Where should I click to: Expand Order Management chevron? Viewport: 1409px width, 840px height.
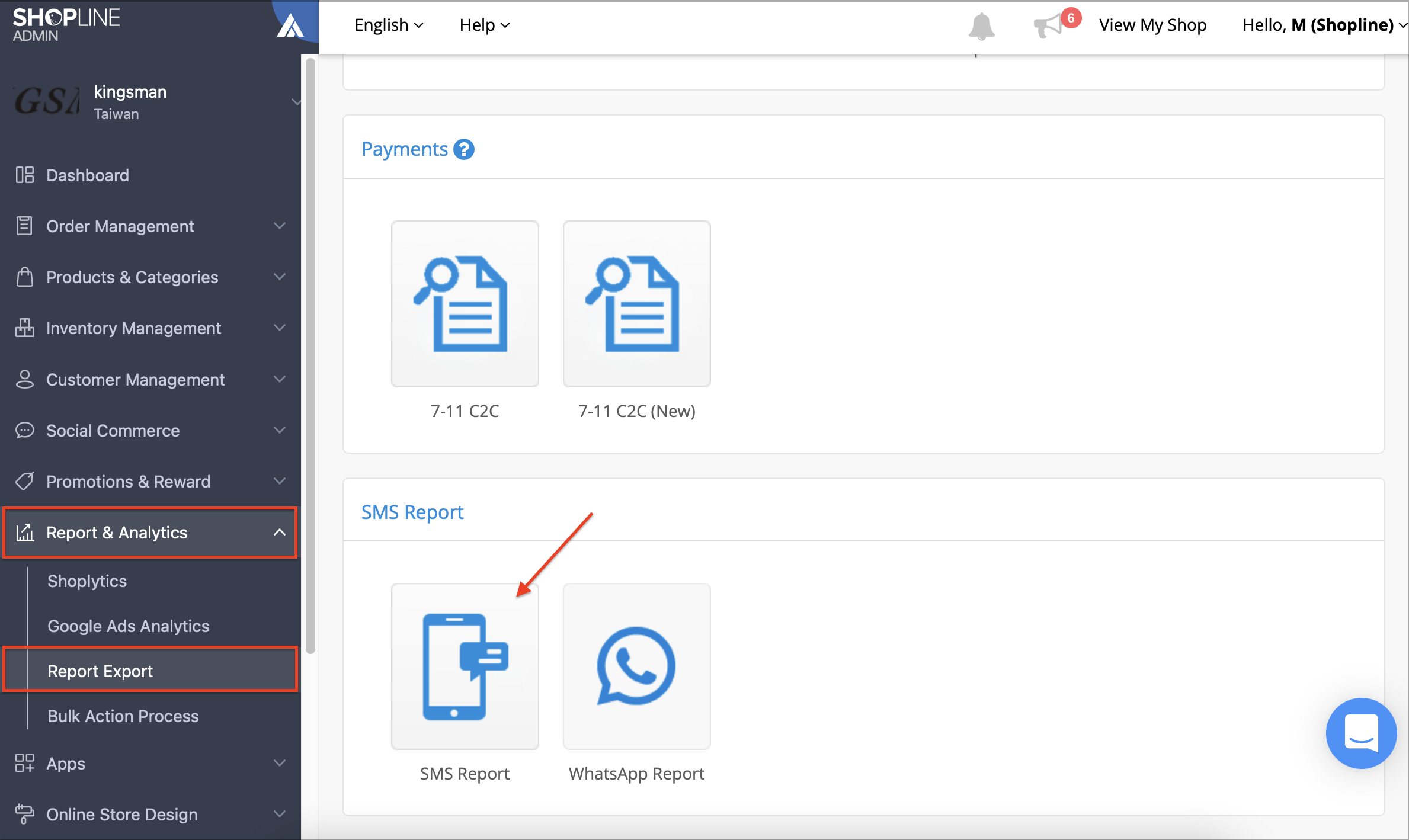[280, 226]
